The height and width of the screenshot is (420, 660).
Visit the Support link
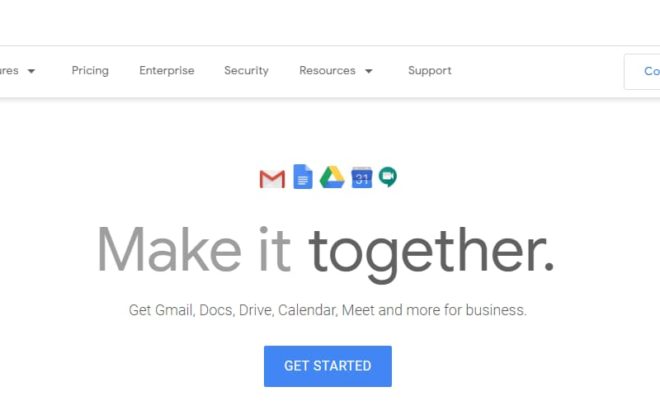(430, 71)
